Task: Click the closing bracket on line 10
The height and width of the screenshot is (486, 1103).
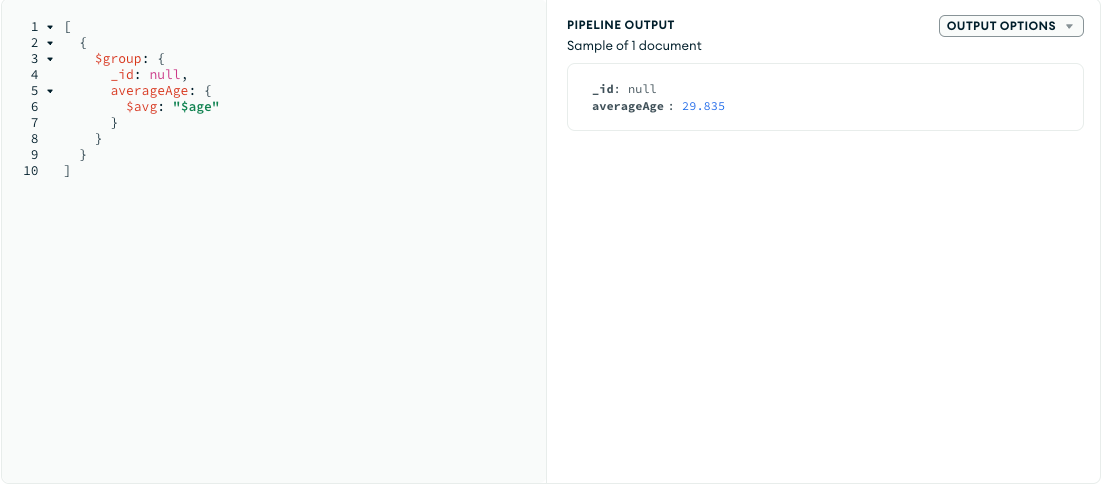Action: [x=67, y=171]
